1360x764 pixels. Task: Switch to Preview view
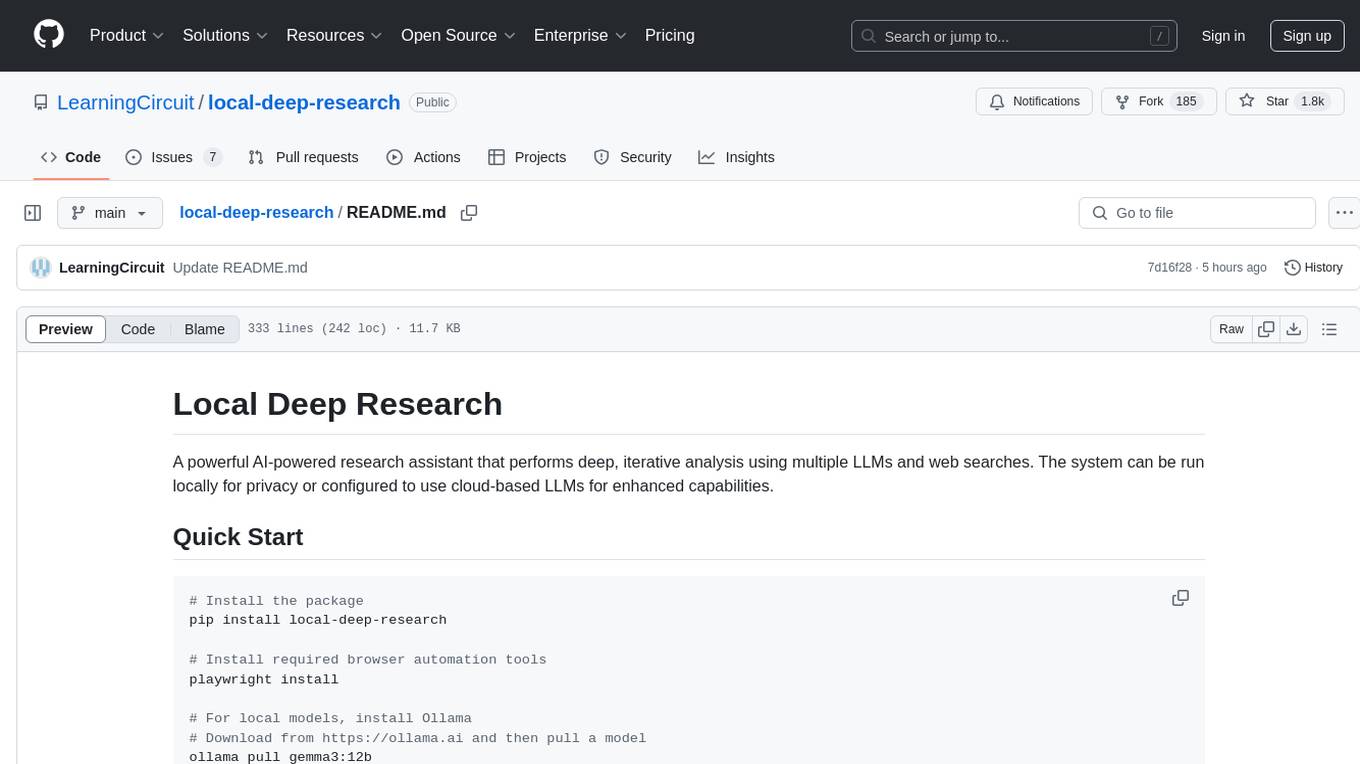(66, 329)
